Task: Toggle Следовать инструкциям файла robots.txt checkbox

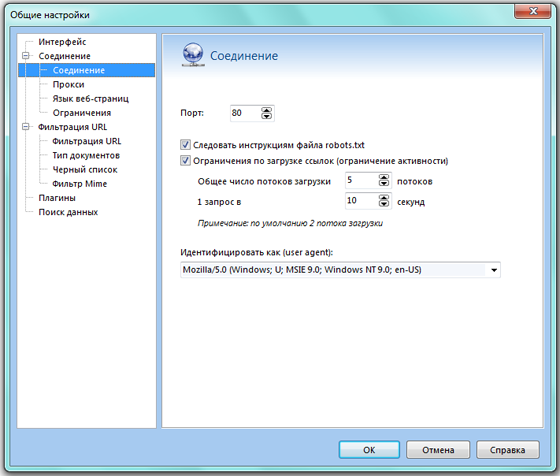Action: (185, 145)
